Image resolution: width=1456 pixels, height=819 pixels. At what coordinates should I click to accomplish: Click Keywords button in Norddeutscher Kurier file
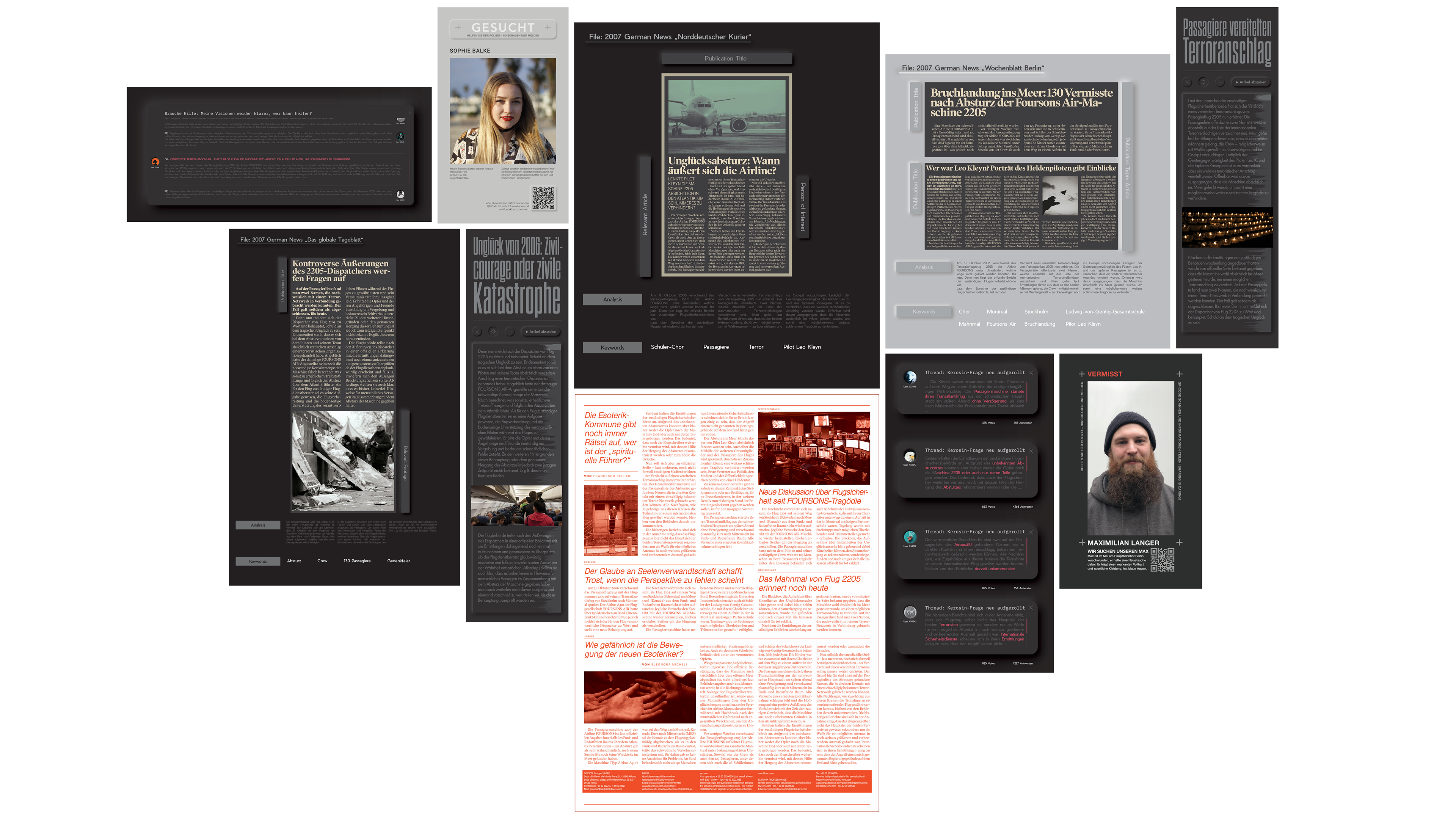pos(612,348)
